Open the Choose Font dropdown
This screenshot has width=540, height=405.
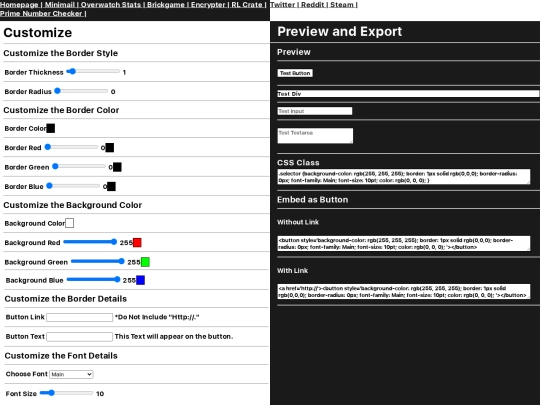click(71, 374)
